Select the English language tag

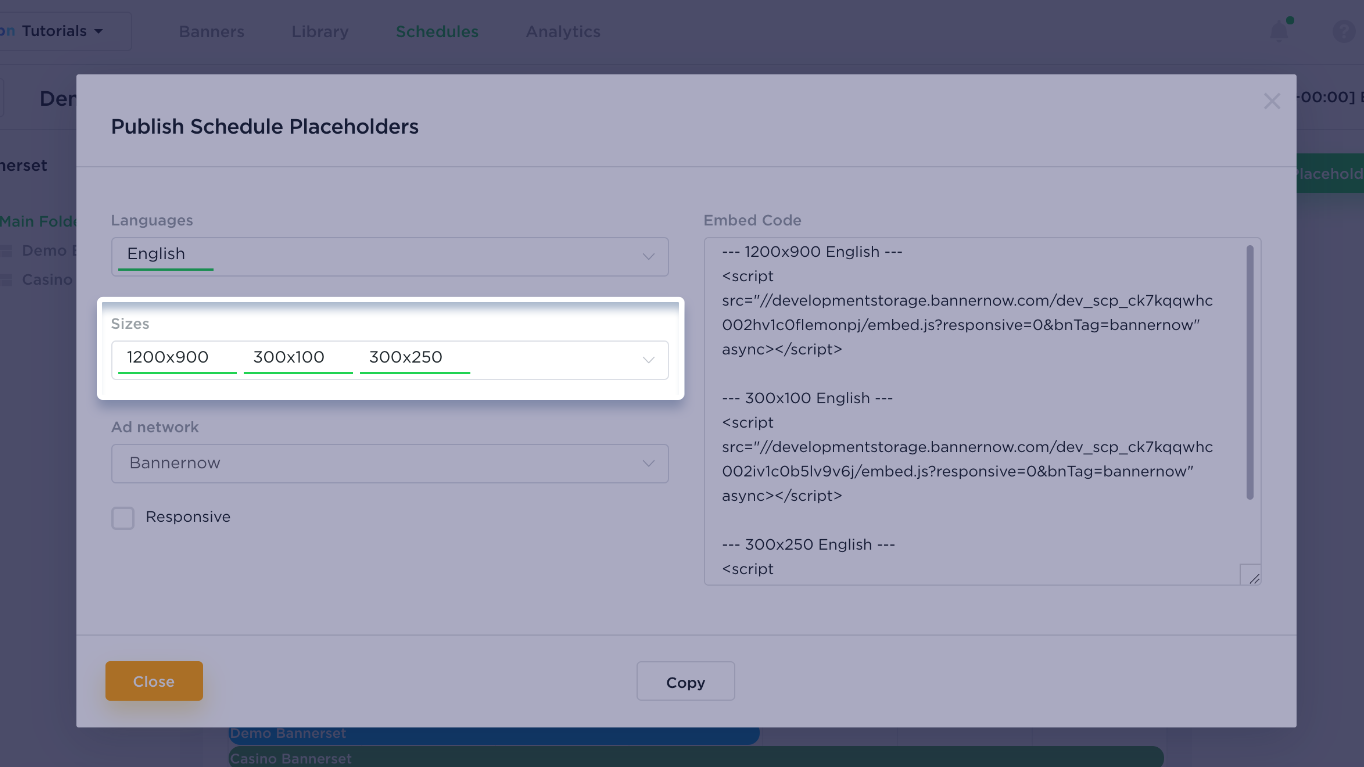tap(165, 255)
